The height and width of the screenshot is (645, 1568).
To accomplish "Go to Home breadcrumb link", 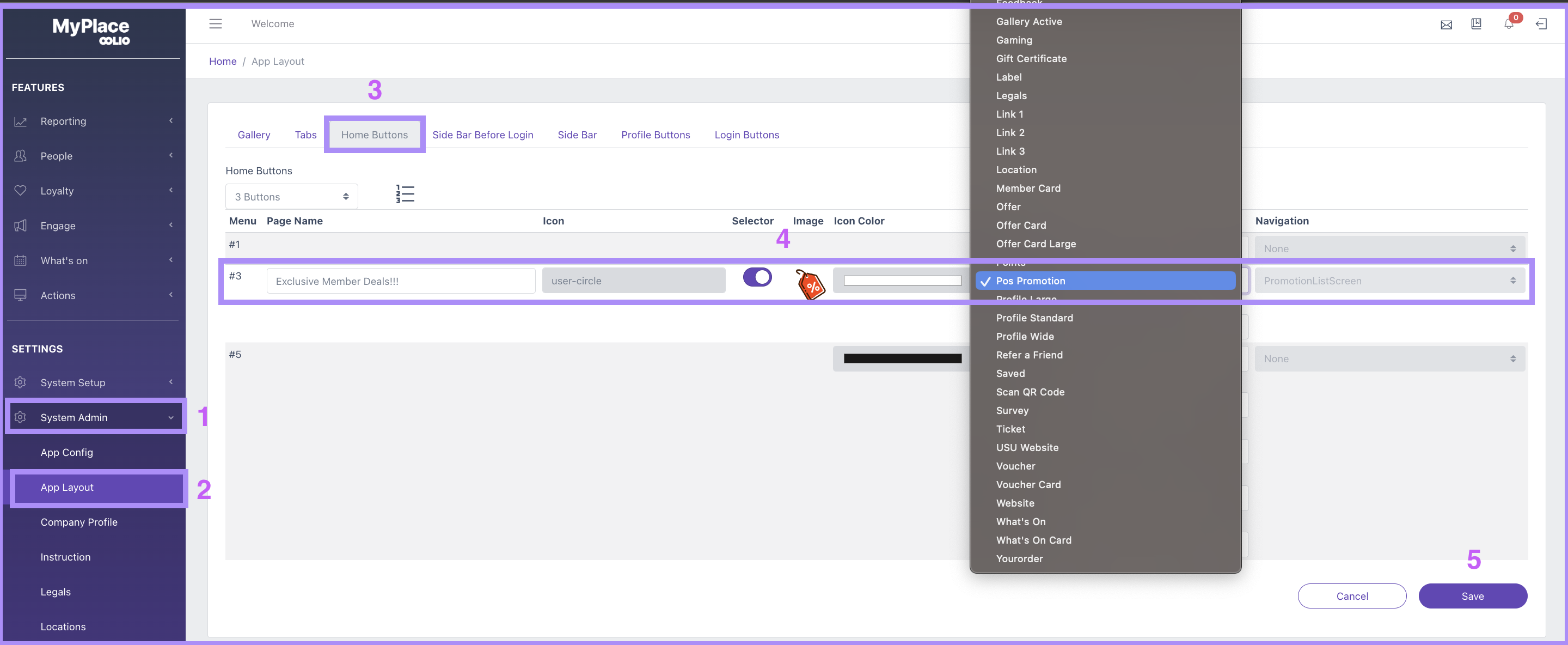I will pos(223,61).
